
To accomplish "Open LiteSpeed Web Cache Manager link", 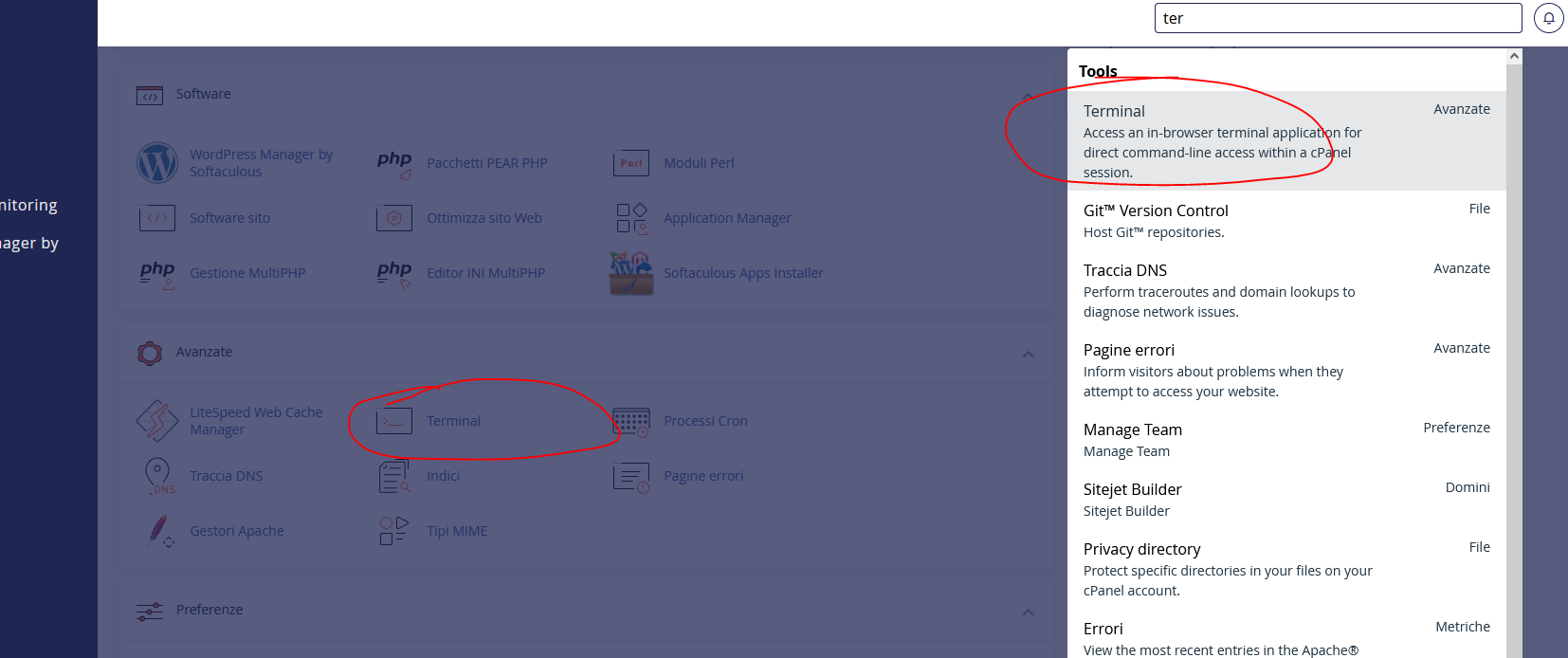I will (x=256, y=421).
